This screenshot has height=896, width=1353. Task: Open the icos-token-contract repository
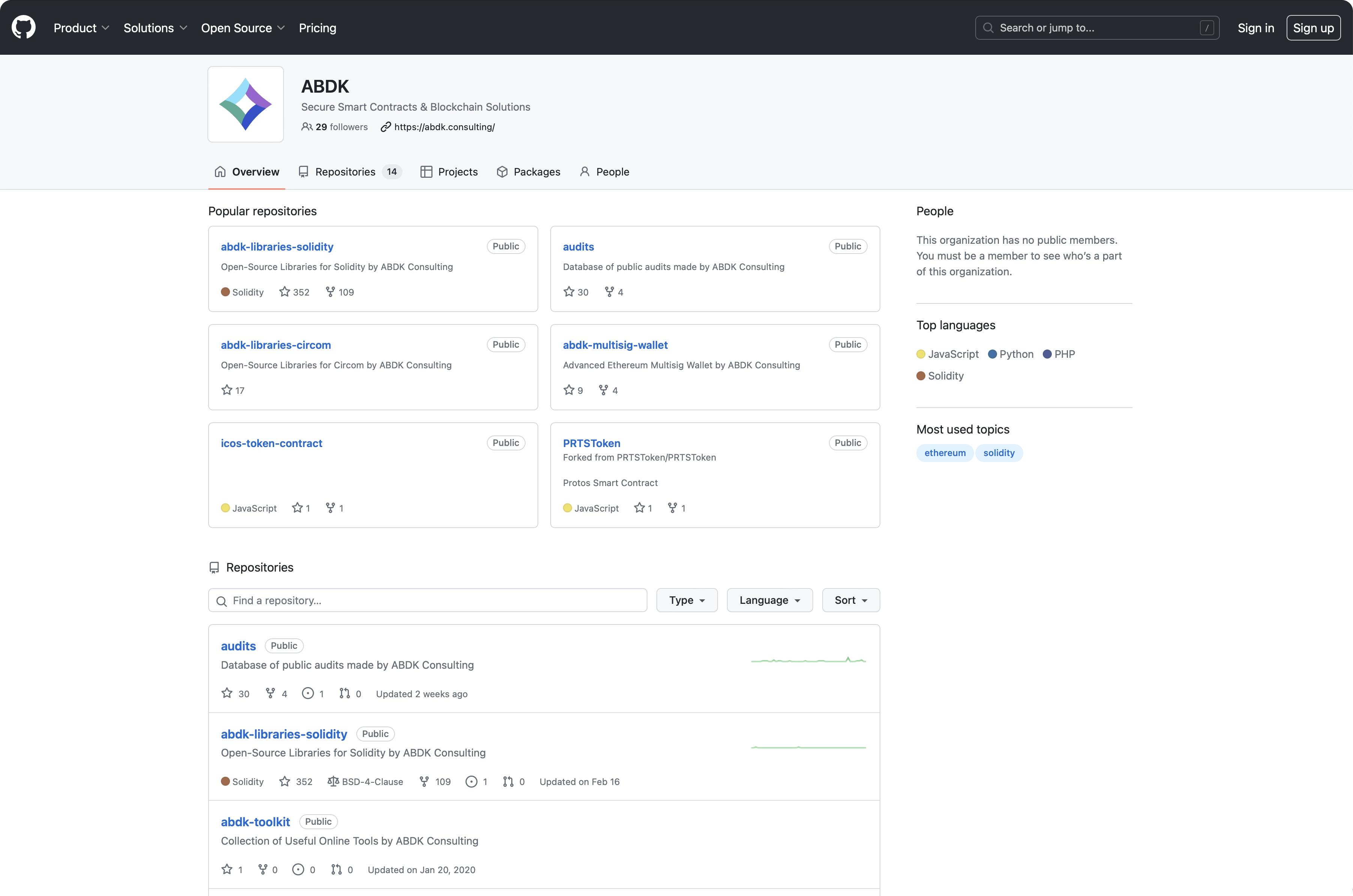[x=272, y=443]
